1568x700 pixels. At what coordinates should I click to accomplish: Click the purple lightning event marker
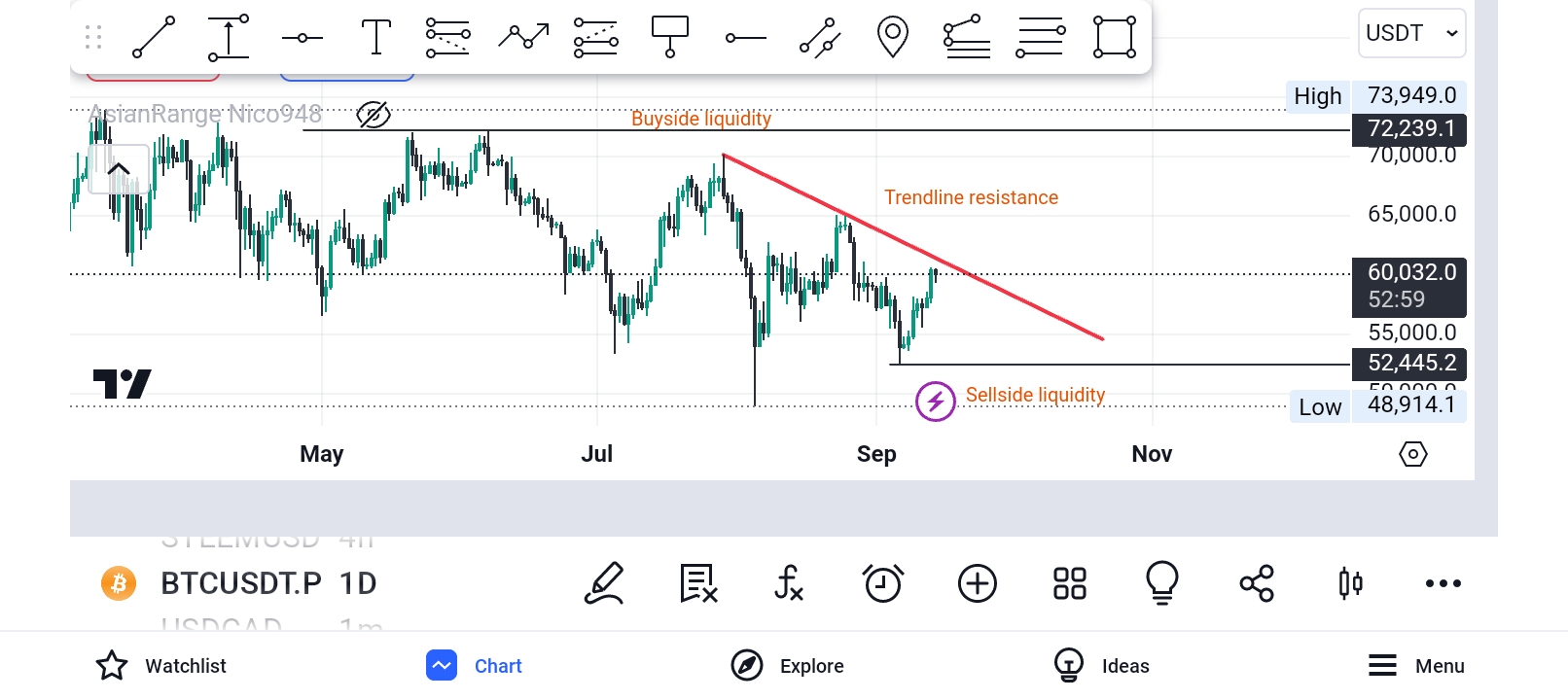[936, 401]
